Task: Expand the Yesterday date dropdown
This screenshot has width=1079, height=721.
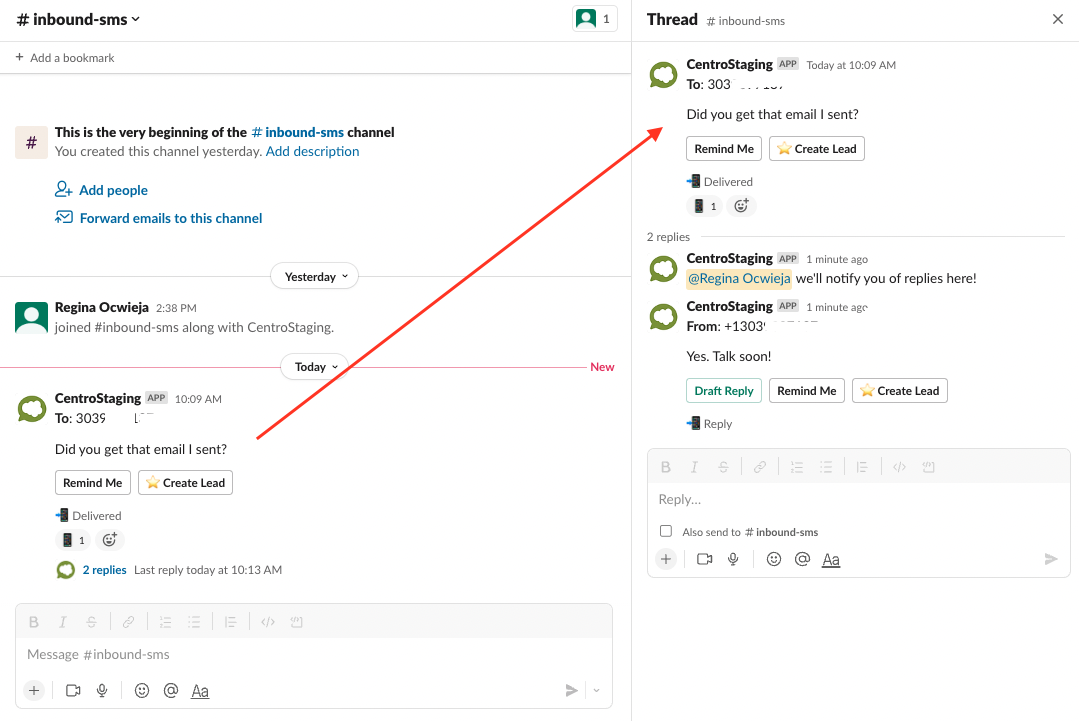Action: tap(314, 277)
